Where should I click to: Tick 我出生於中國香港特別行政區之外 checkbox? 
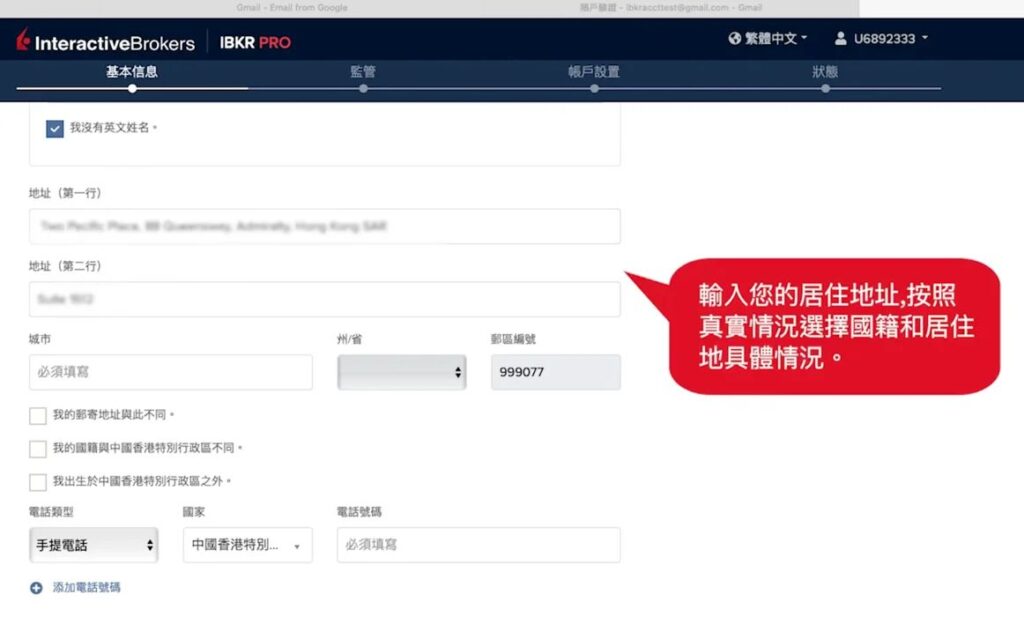(x=38, y=482)
